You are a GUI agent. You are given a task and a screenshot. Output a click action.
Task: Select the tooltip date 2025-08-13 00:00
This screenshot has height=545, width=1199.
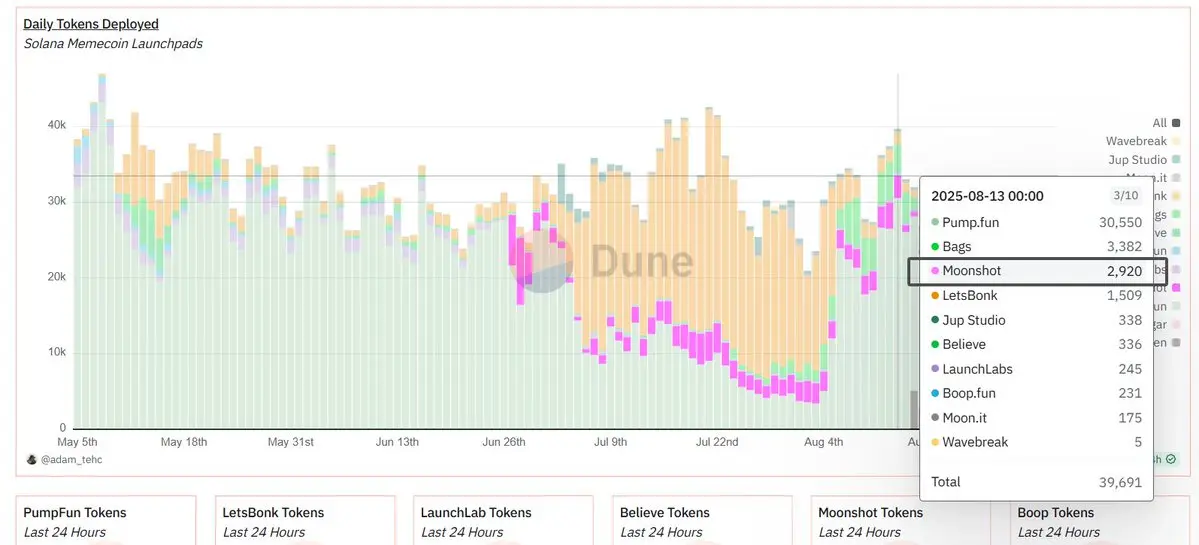[987, 196]
